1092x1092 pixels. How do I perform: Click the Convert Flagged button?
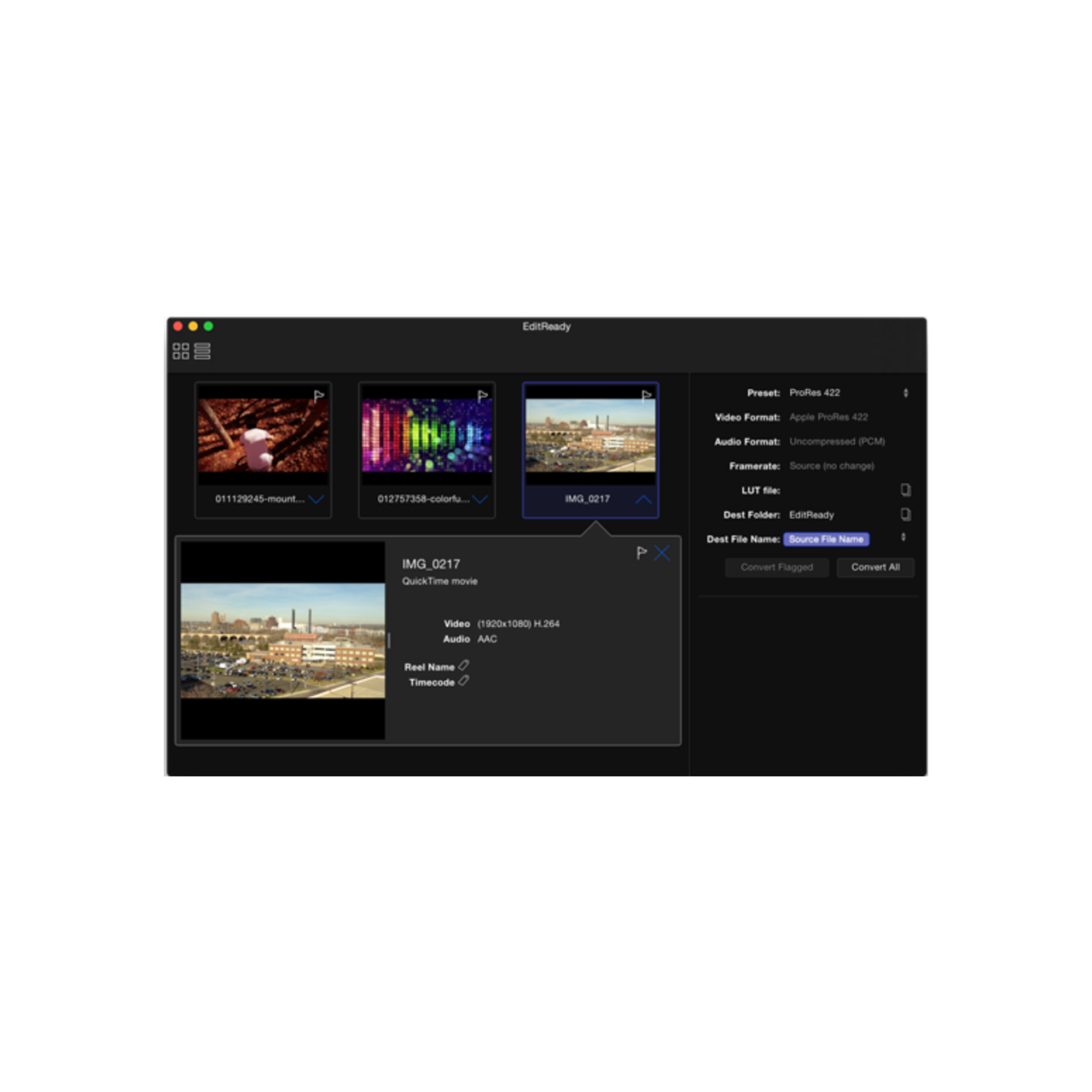coord(776,567)
